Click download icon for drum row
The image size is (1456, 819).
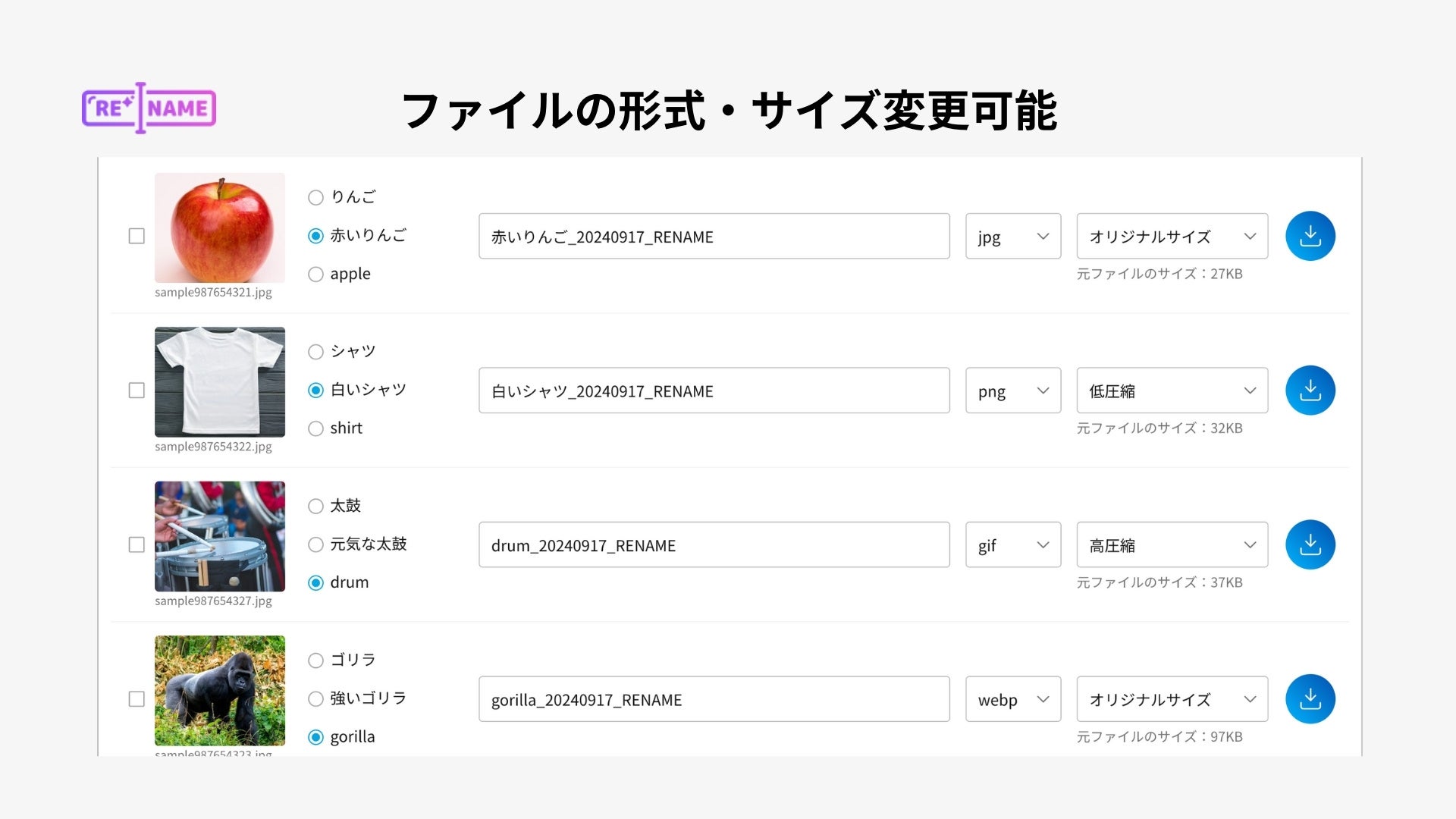1310,544
